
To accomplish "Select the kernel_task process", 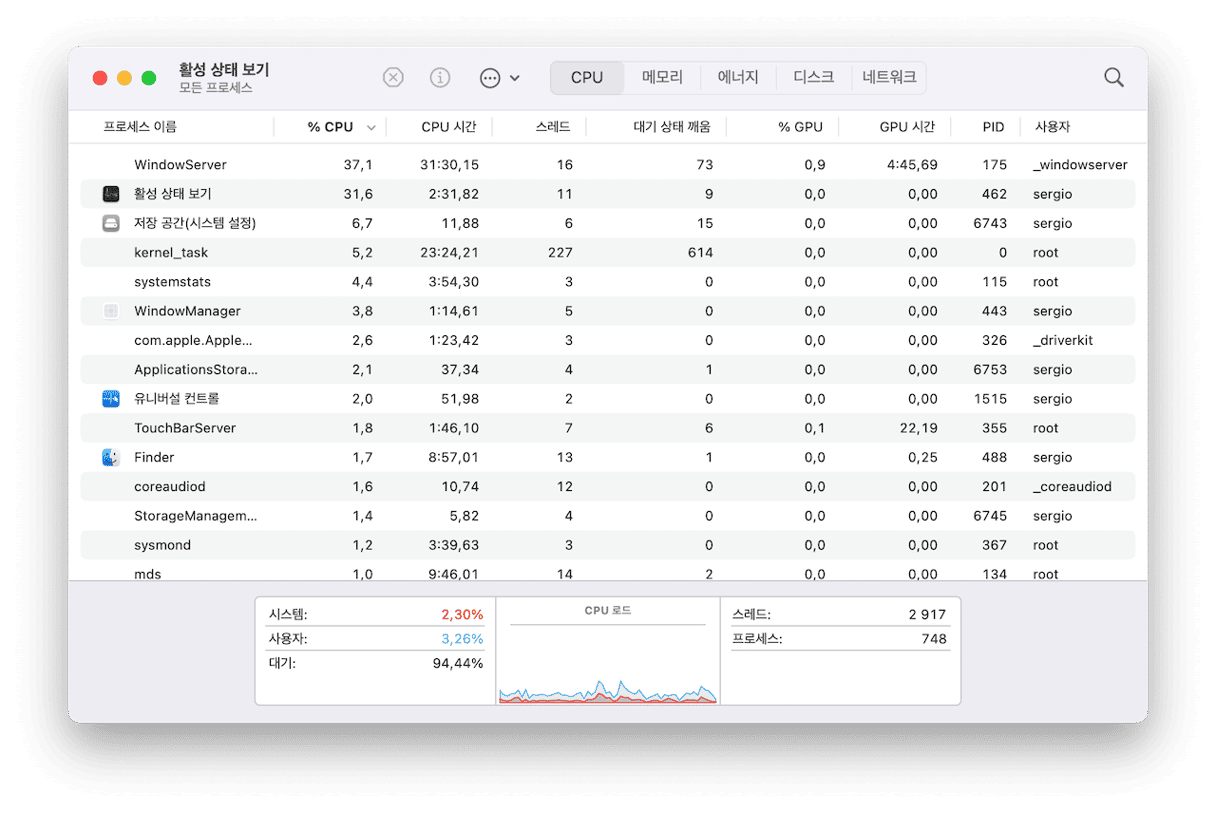I will tap(171, 253).
